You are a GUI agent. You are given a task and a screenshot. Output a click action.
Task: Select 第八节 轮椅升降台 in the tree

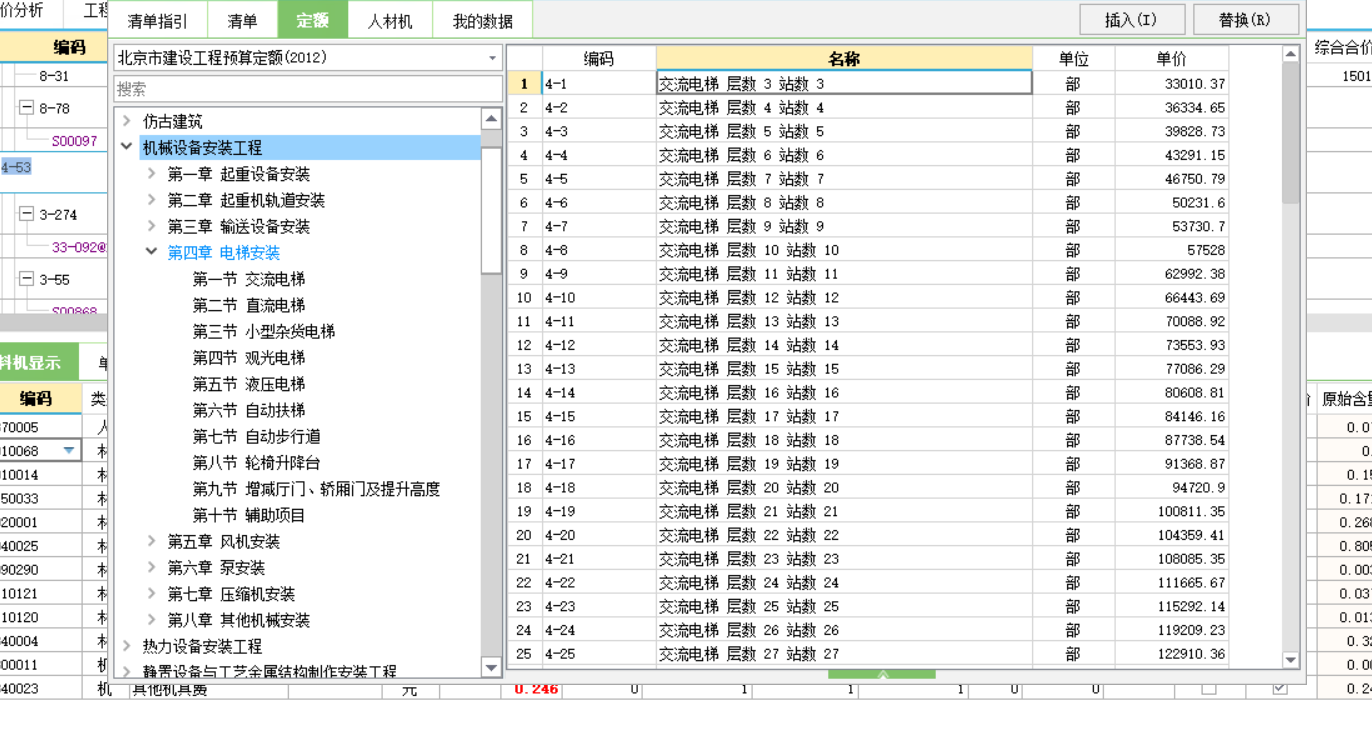257,463
